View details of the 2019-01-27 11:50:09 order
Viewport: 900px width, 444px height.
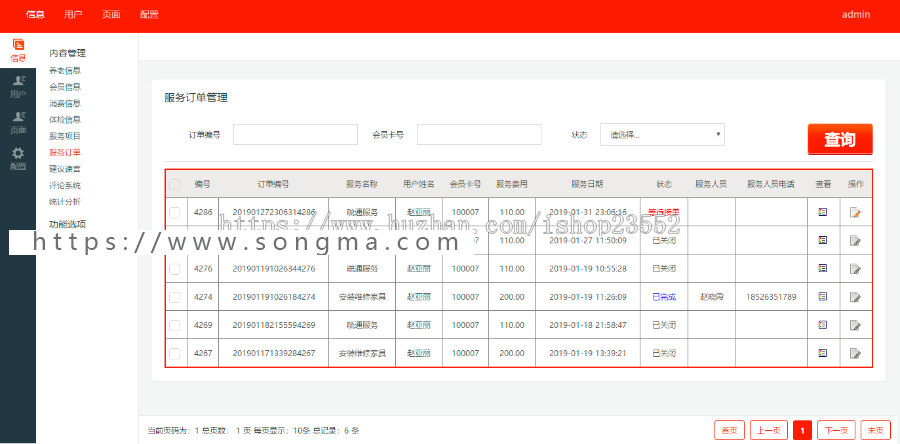[x=823, y=240]
